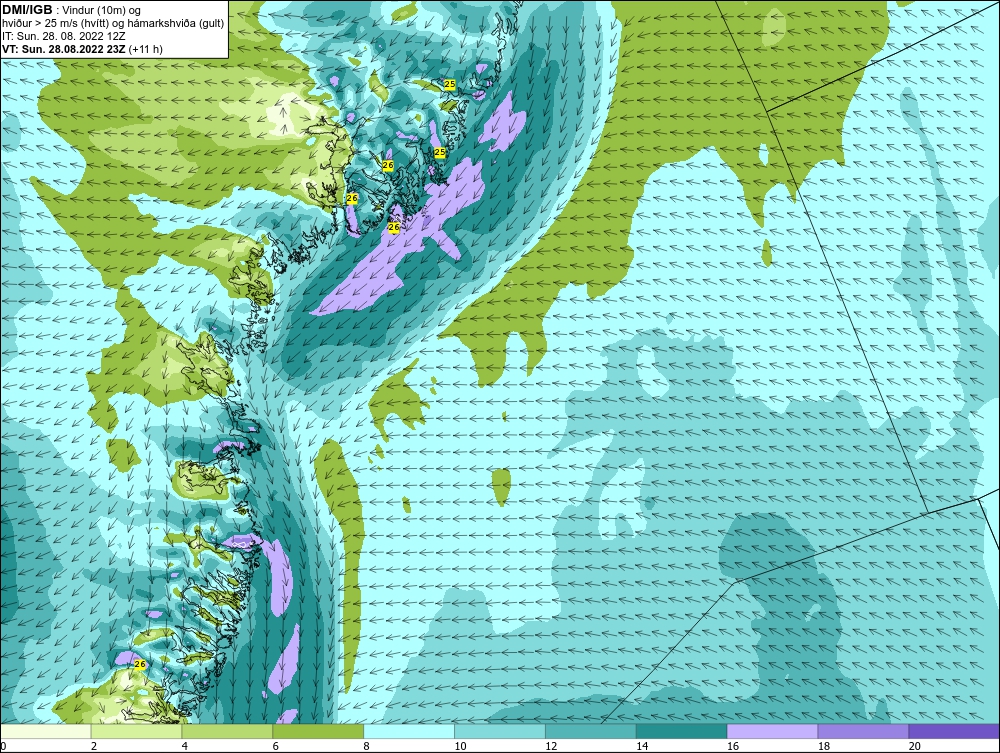Viewport: 1000px width, 753px height.
Task: Click the 6–8 m/s olive green legend swatch
Action: pyautogui.click(x=318, y=731)
